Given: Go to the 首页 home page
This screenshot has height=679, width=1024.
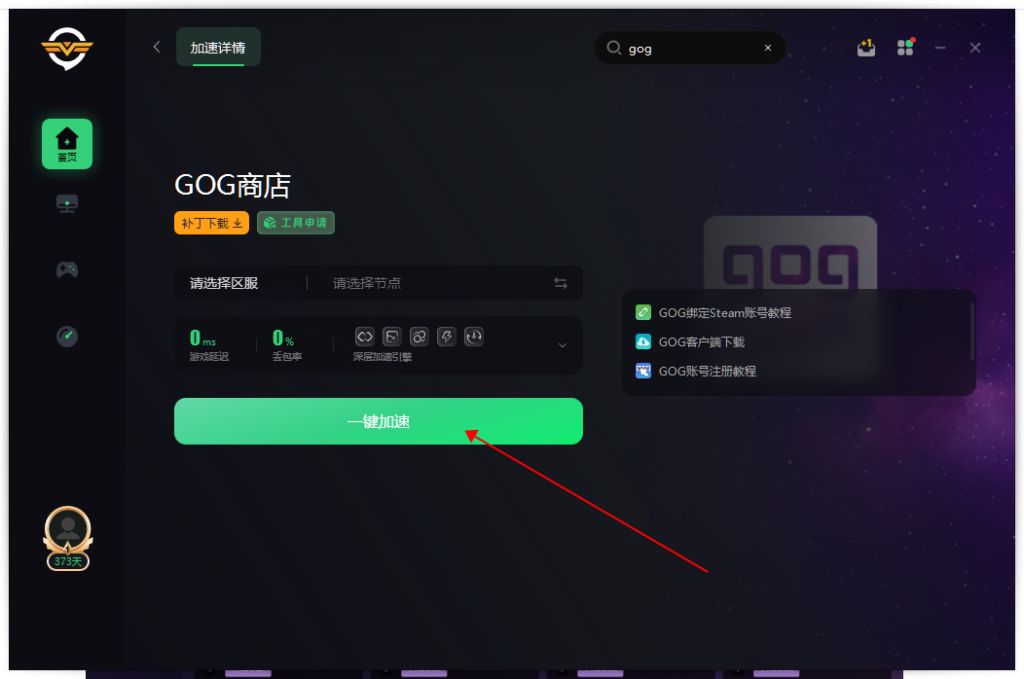Looking at the screenshot, I should [67, 144].
